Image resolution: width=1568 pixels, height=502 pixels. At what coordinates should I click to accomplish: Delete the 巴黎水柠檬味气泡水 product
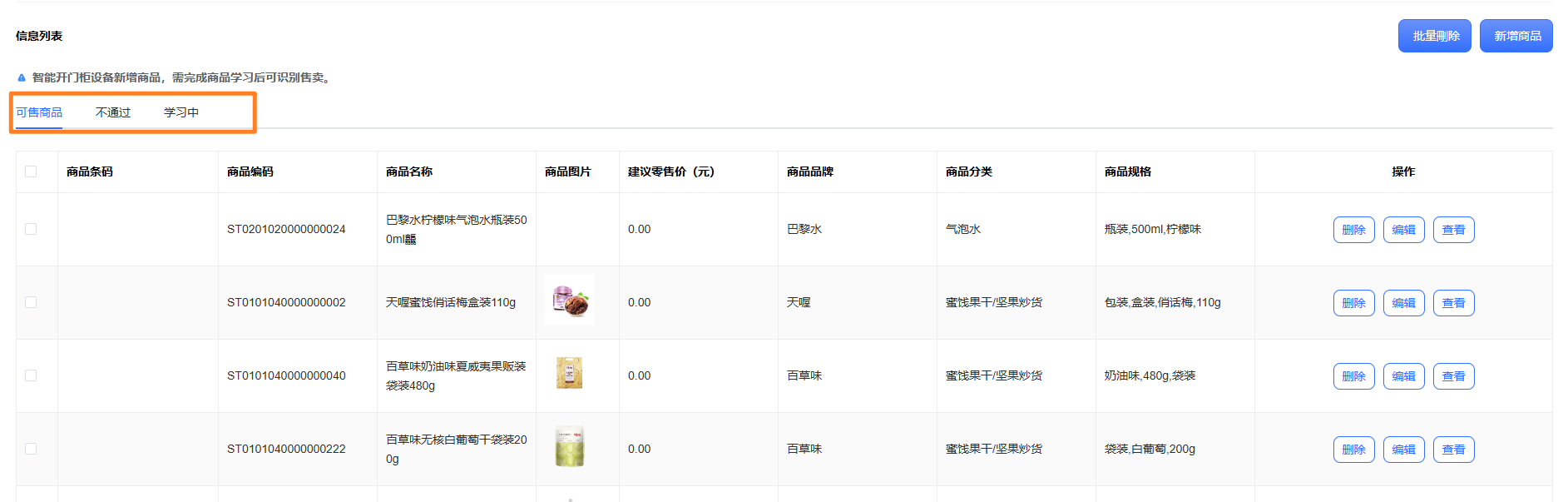click(x=1354, y=230)
